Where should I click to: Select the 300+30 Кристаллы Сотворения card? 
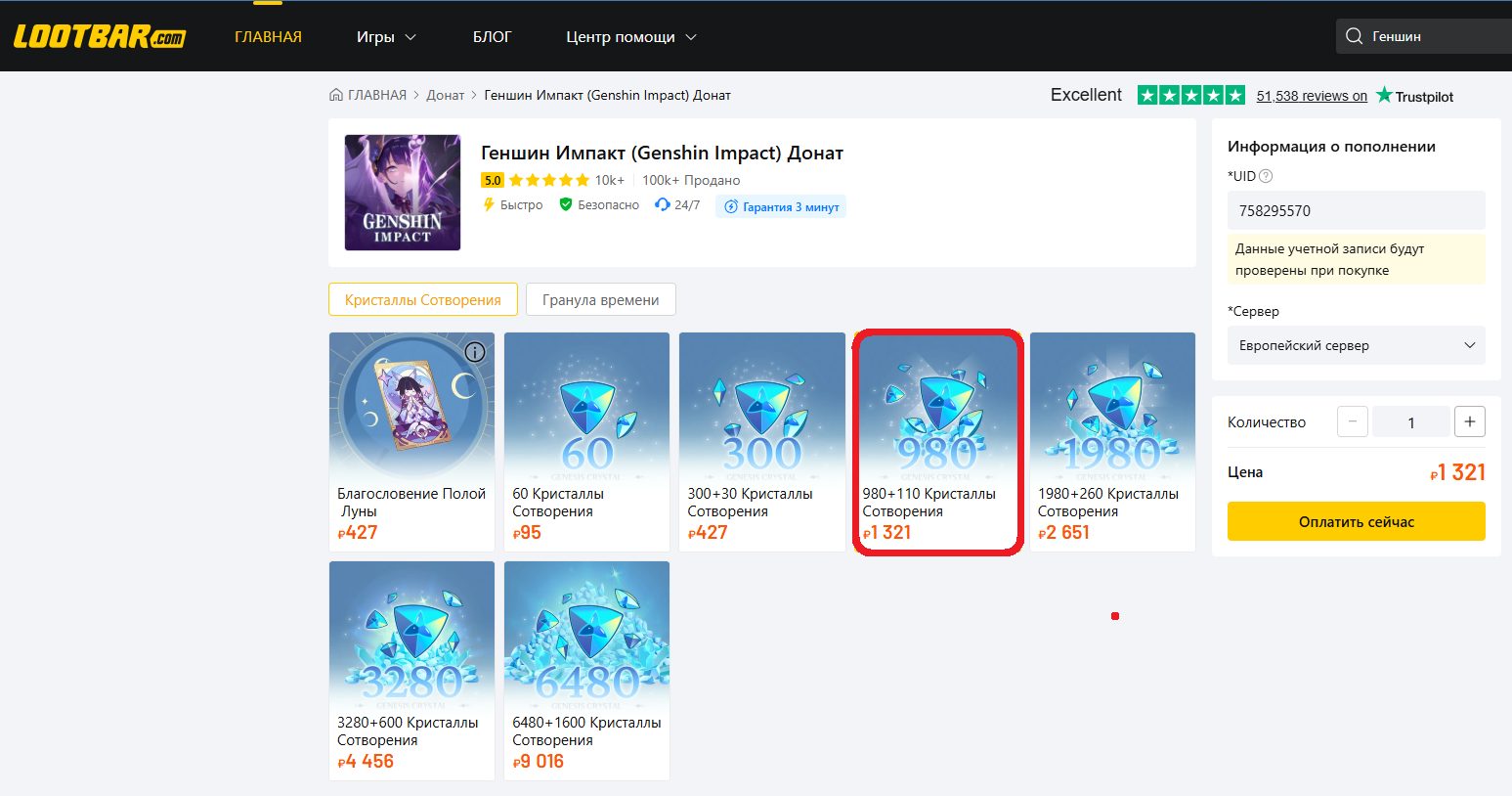coord(762,442)
